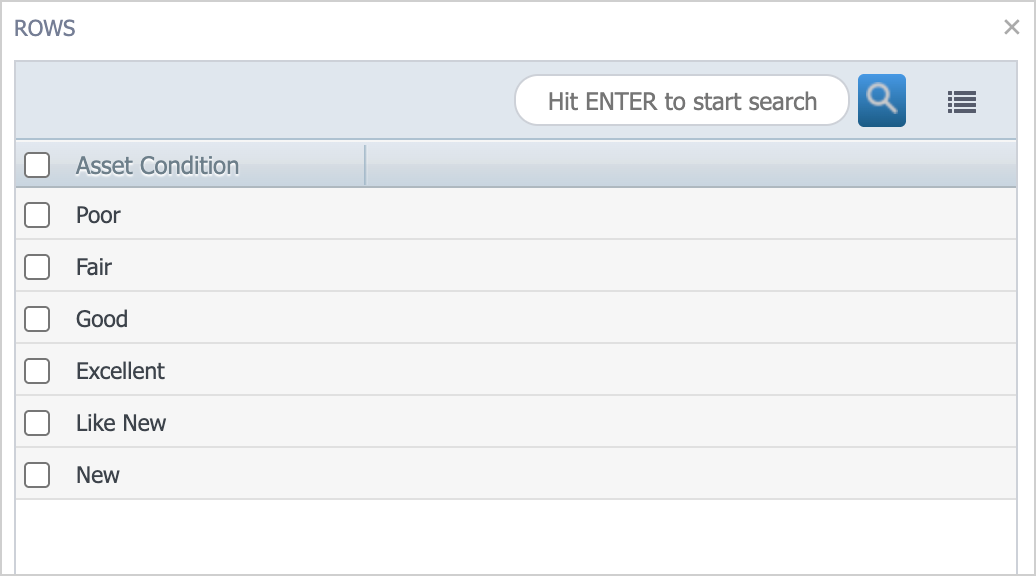Check the Like New row checkbox
Viewport: 1036px width, 576px height.
click(x=37, y=423)
